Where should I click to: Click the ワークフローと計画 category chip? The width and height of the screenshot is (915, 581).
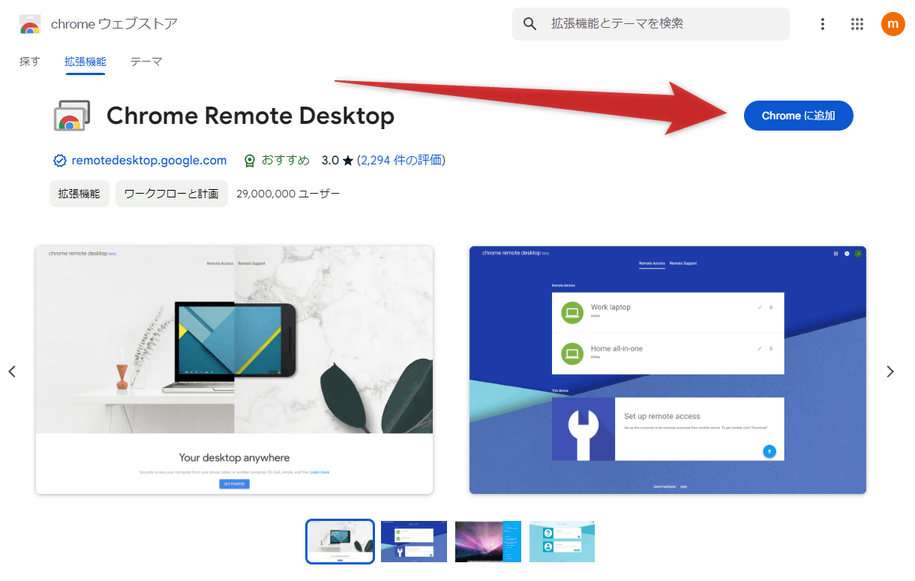point(172,194)
